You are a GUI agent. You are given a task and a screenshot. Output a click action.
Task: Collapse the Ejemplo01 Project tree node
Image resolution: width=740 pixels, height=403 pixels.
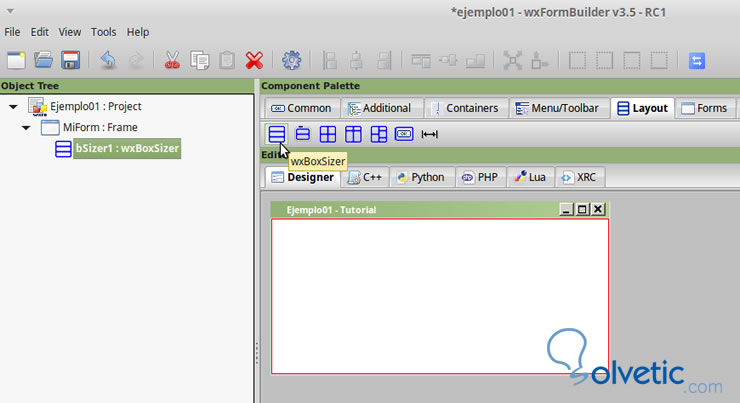pos(13,107)
